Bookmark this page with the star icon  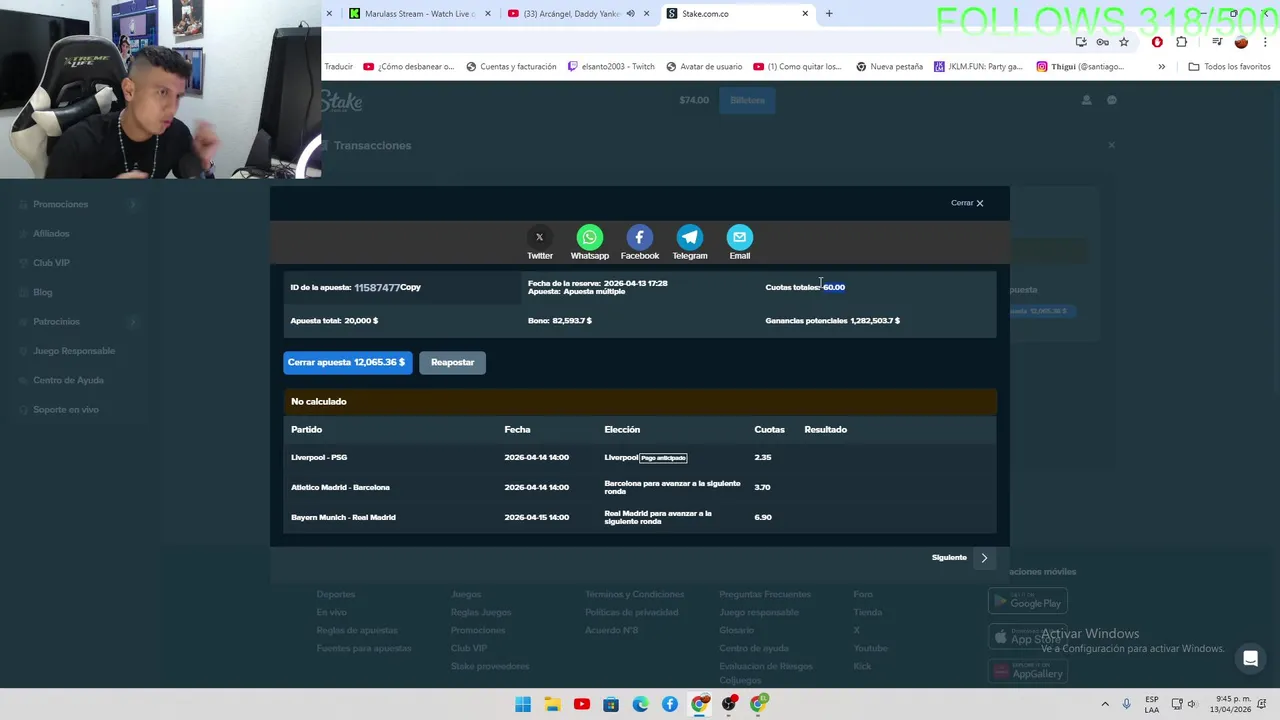point(1124,42)
